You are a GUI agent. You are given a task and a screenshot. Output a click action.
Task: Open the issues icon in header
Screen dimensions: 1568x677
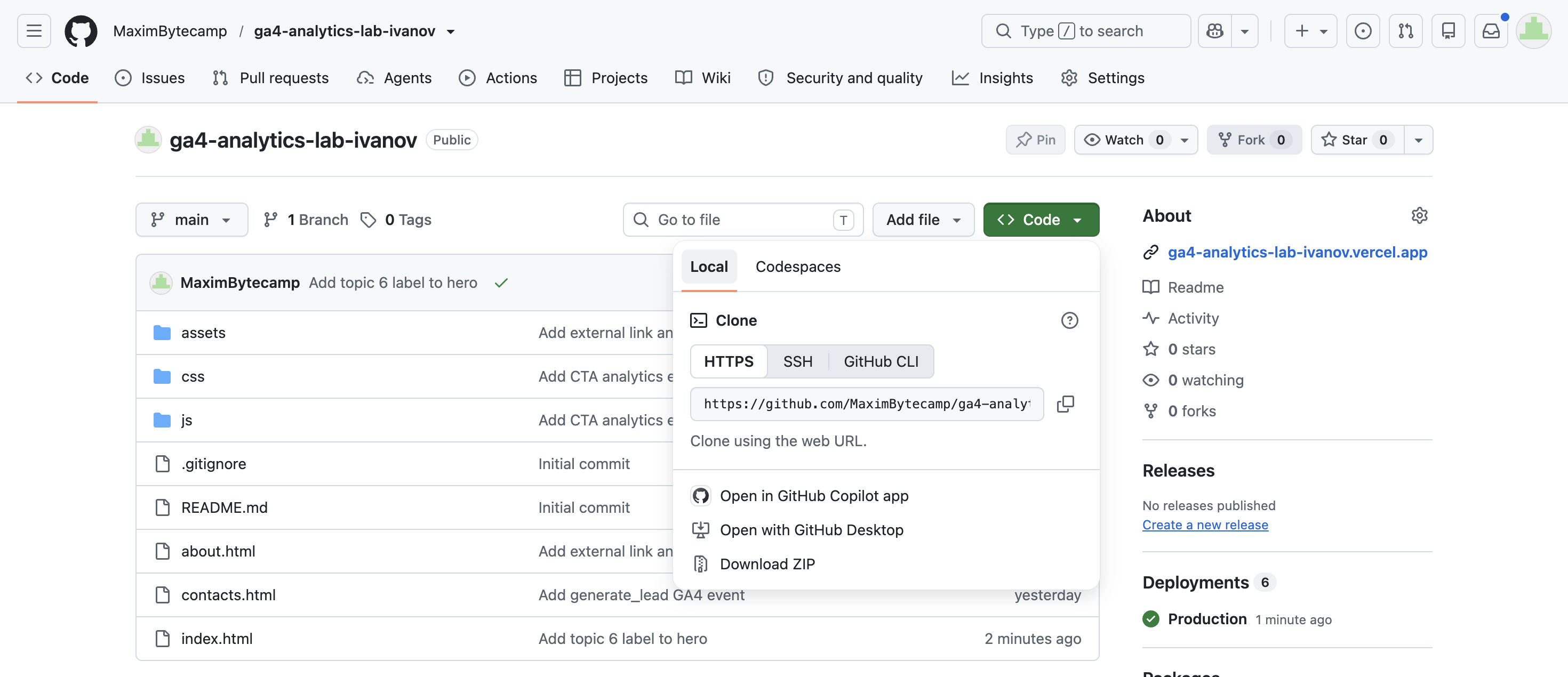pos(1363,31)
